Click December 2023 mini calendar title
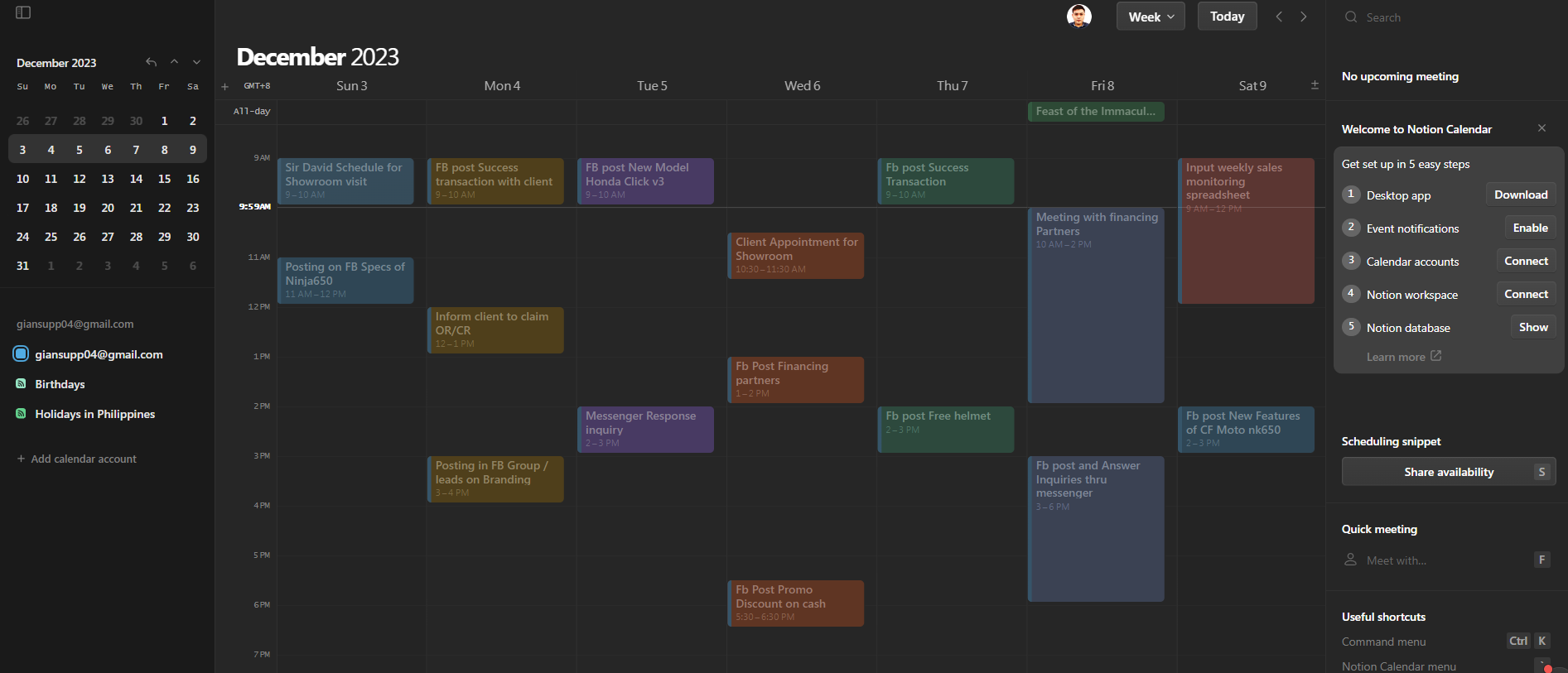 [x=56, y=63]
